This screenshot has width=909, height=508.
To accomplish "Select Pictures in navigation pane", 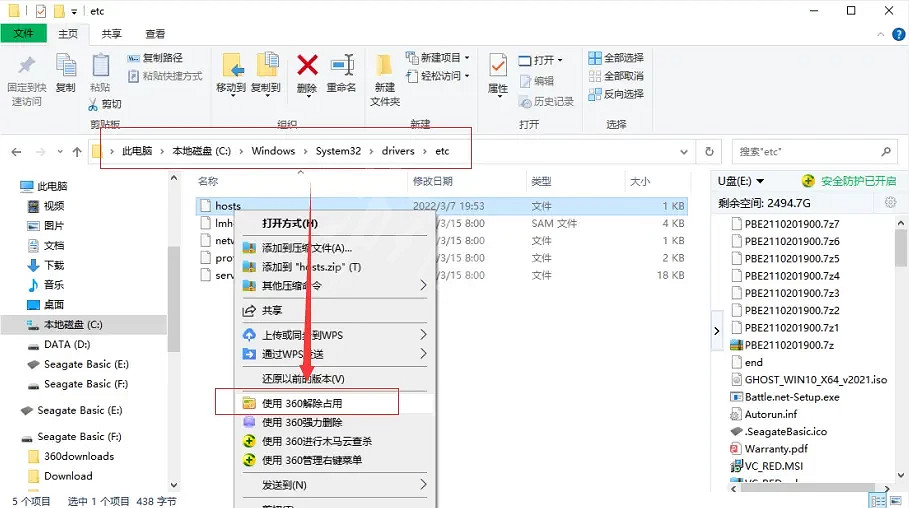I will pyautogui.click(x=46, y=226).
